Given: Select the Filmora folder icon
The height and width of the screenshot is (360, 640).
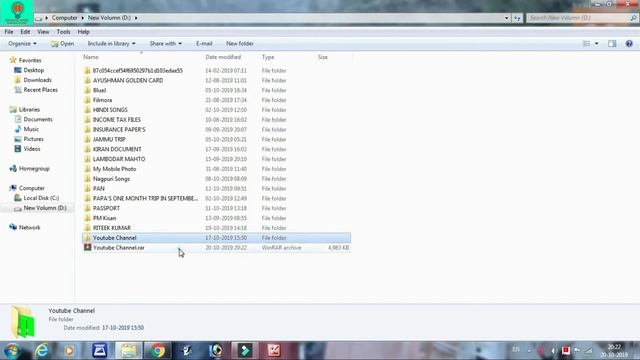Looking at the screenshot, I should tap(87, 100).
